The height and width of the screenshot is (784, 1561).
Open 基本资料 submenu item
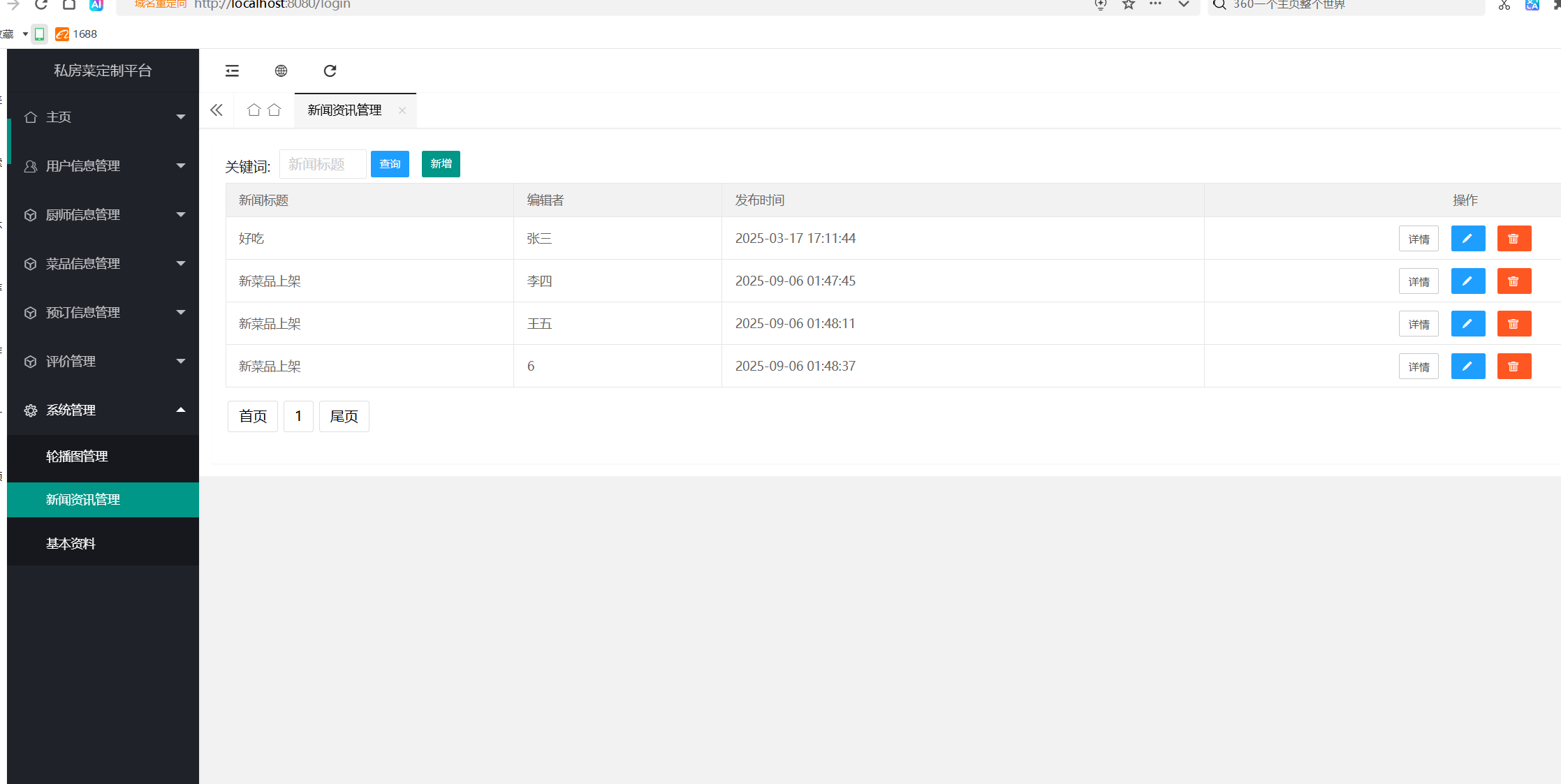71,544
